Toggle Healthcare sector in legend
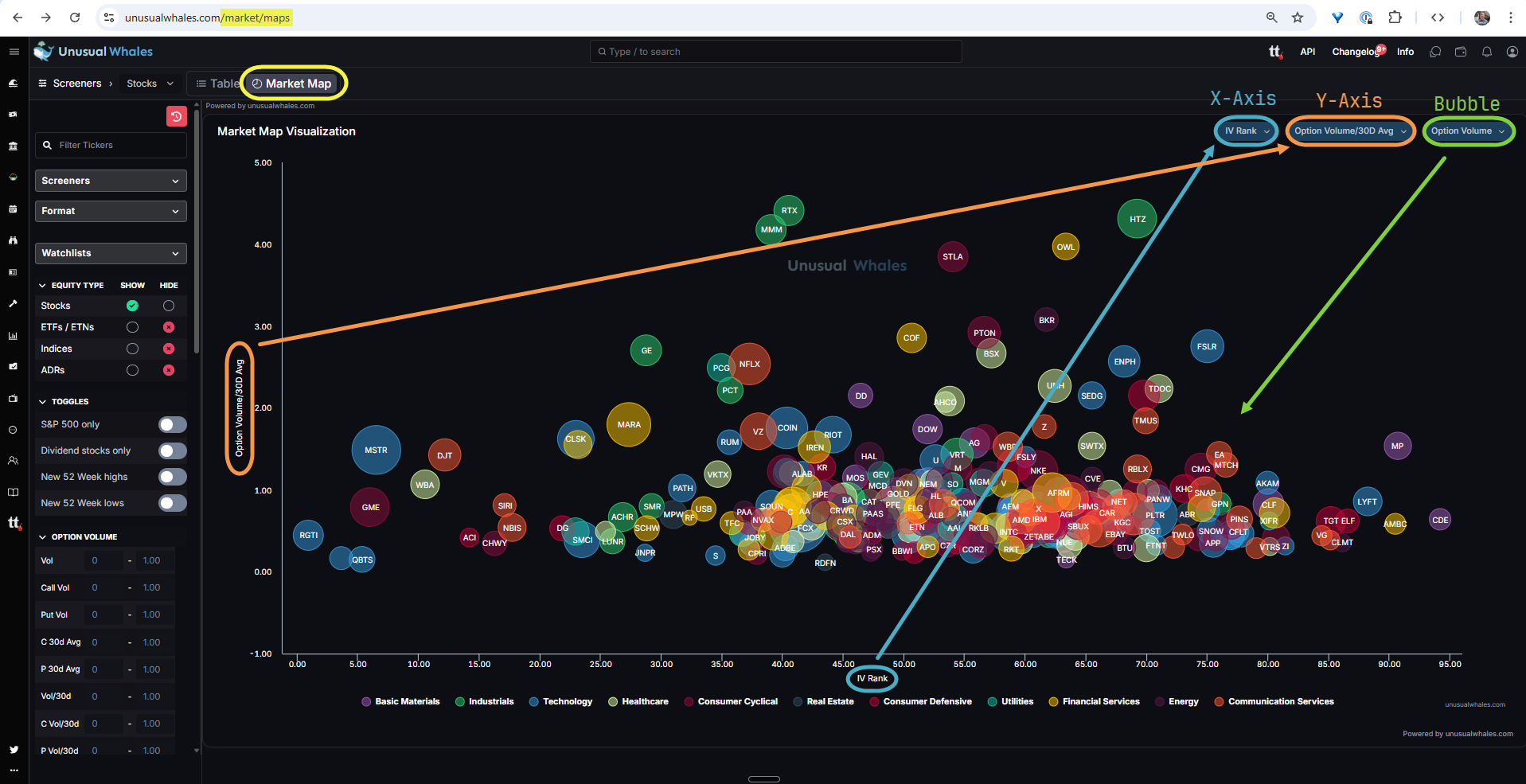Viewport: 1526px width, 784px height. [x=638, y=702]
